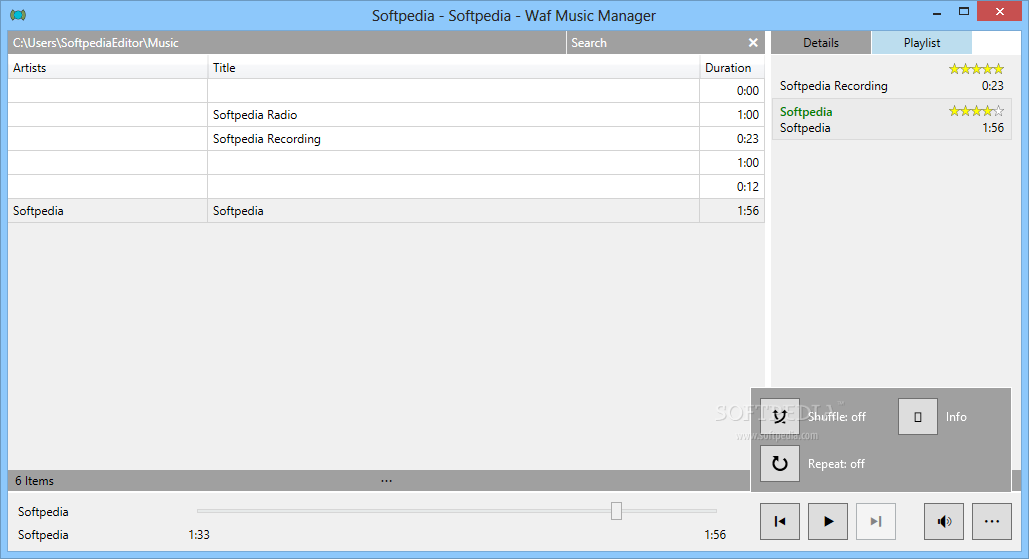Click the total time 1:56 under the slider

click(715, 535)
